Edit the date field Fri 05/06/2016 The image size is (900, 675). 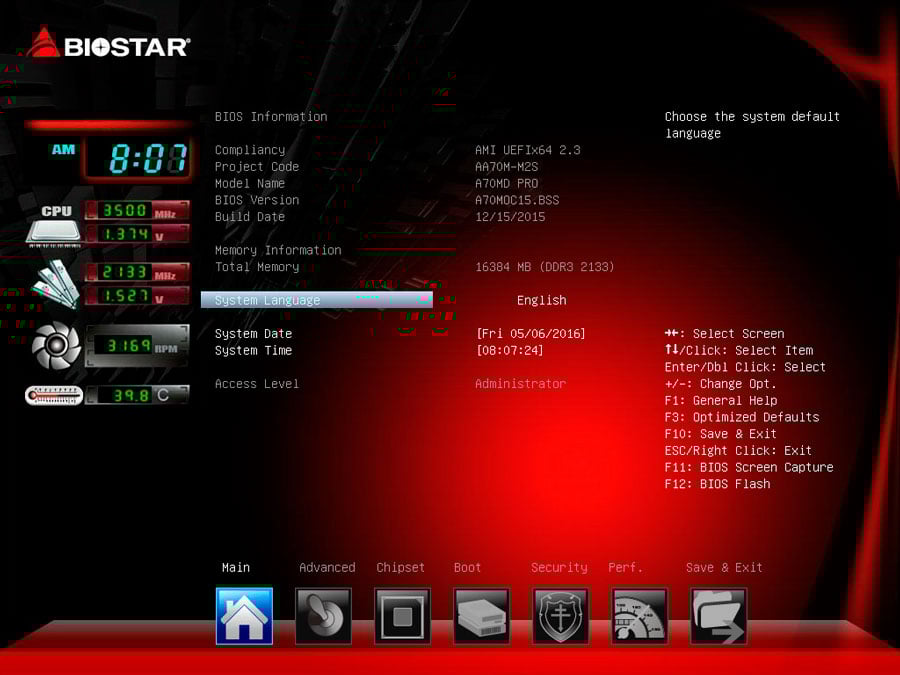pos(531,333)
